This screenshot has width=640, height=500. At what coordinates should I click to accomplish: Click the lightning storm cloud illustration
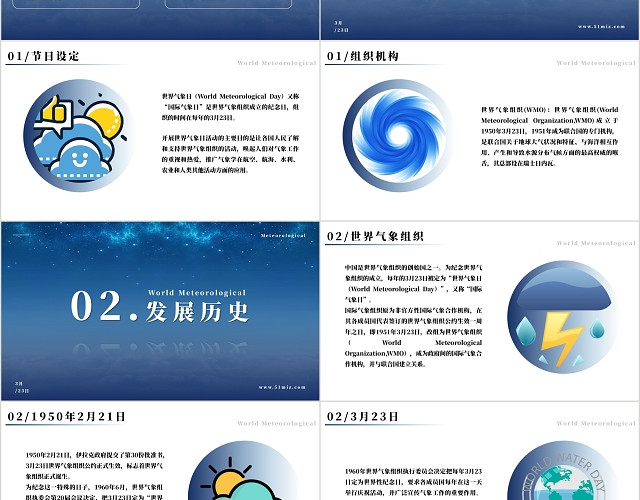pyautogui.click(x=563, y=317)
